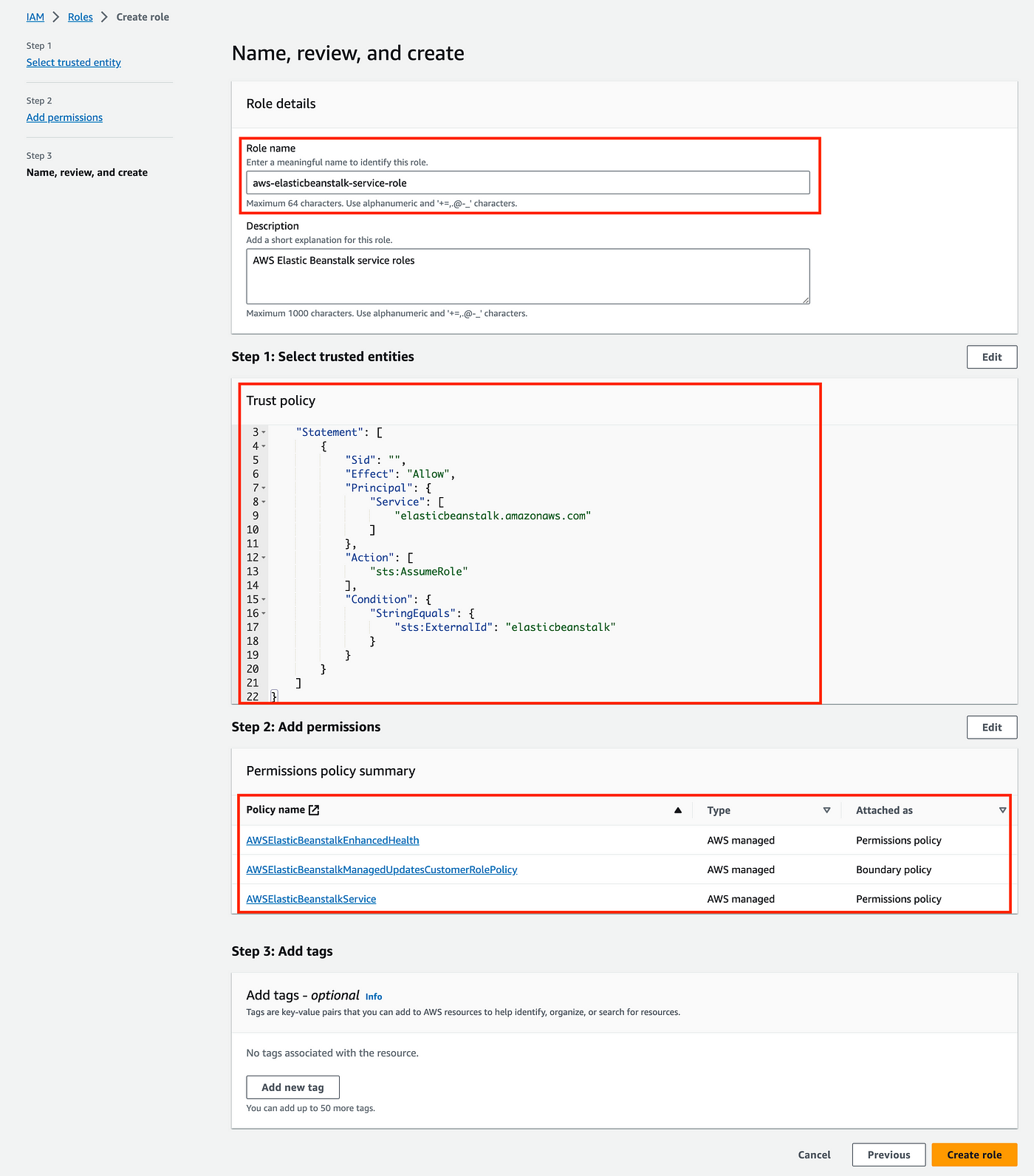Click "elasticbeanstalk.amazonaws.com" in trust policy
The width and height of the screenshot is (1034, 1176).
pos(493,516)
